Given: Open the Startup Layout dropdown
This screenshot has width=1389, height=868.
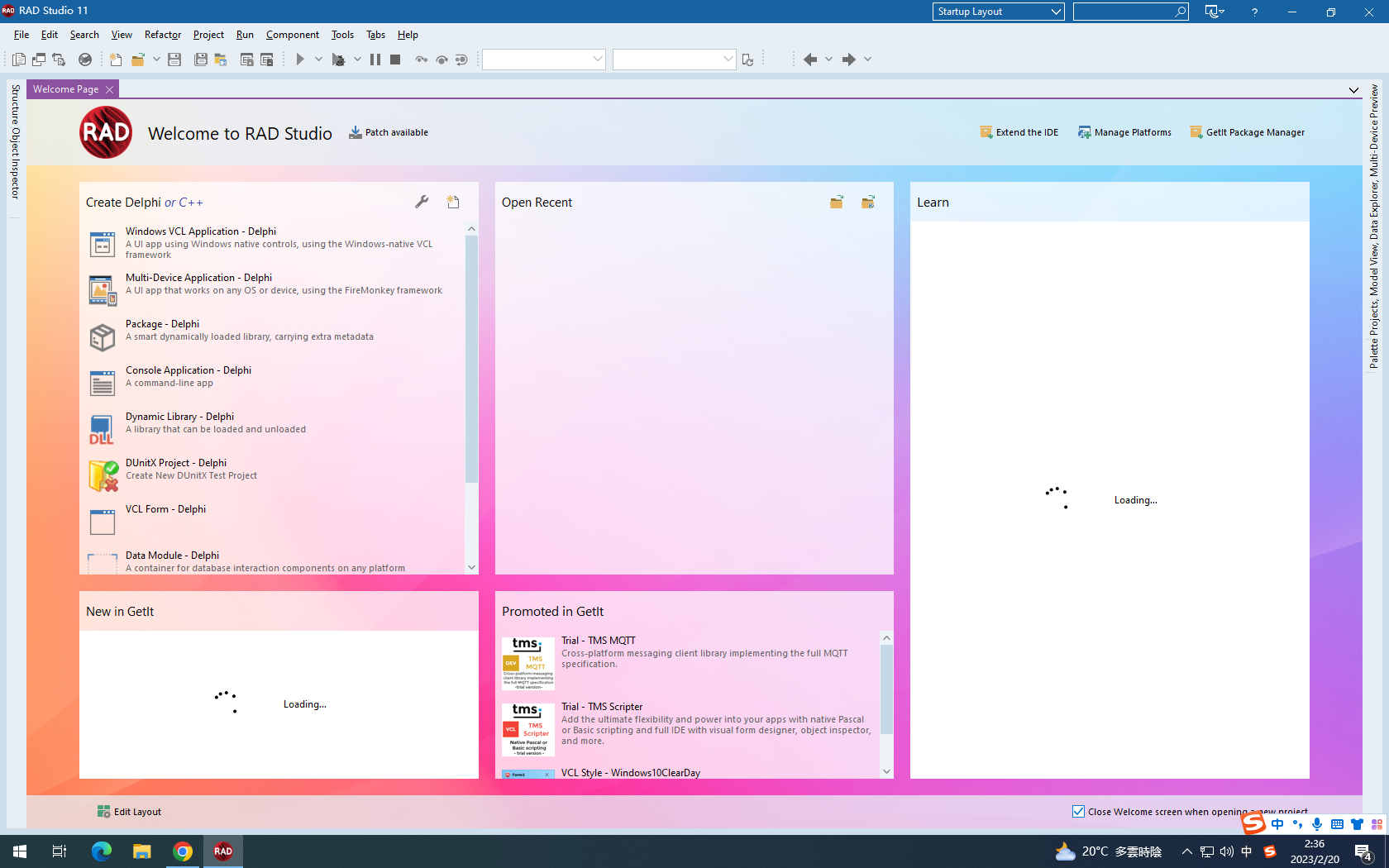Looking at the screenshot, I should (998, 12).
